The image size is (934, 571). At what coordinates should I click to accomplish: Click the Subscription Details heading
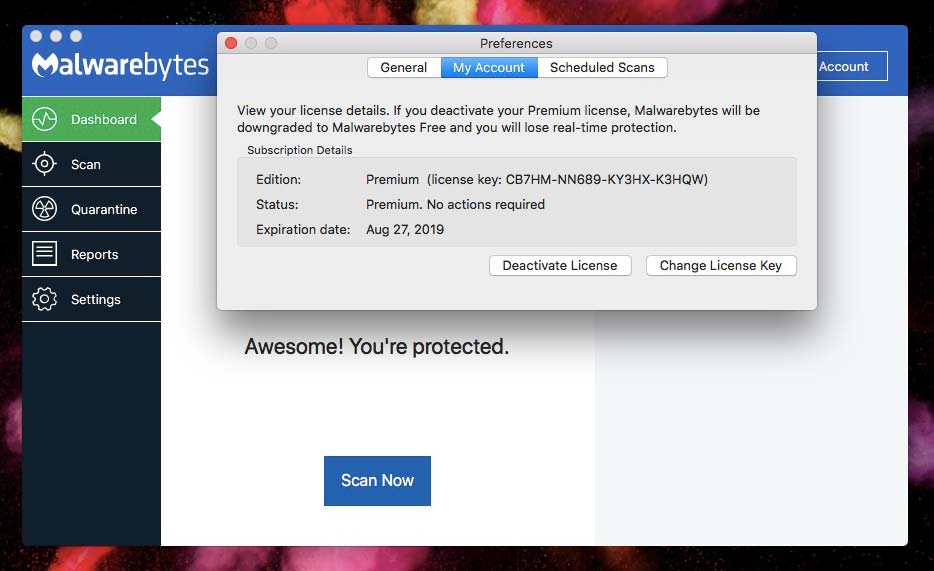tap(300, 150)
